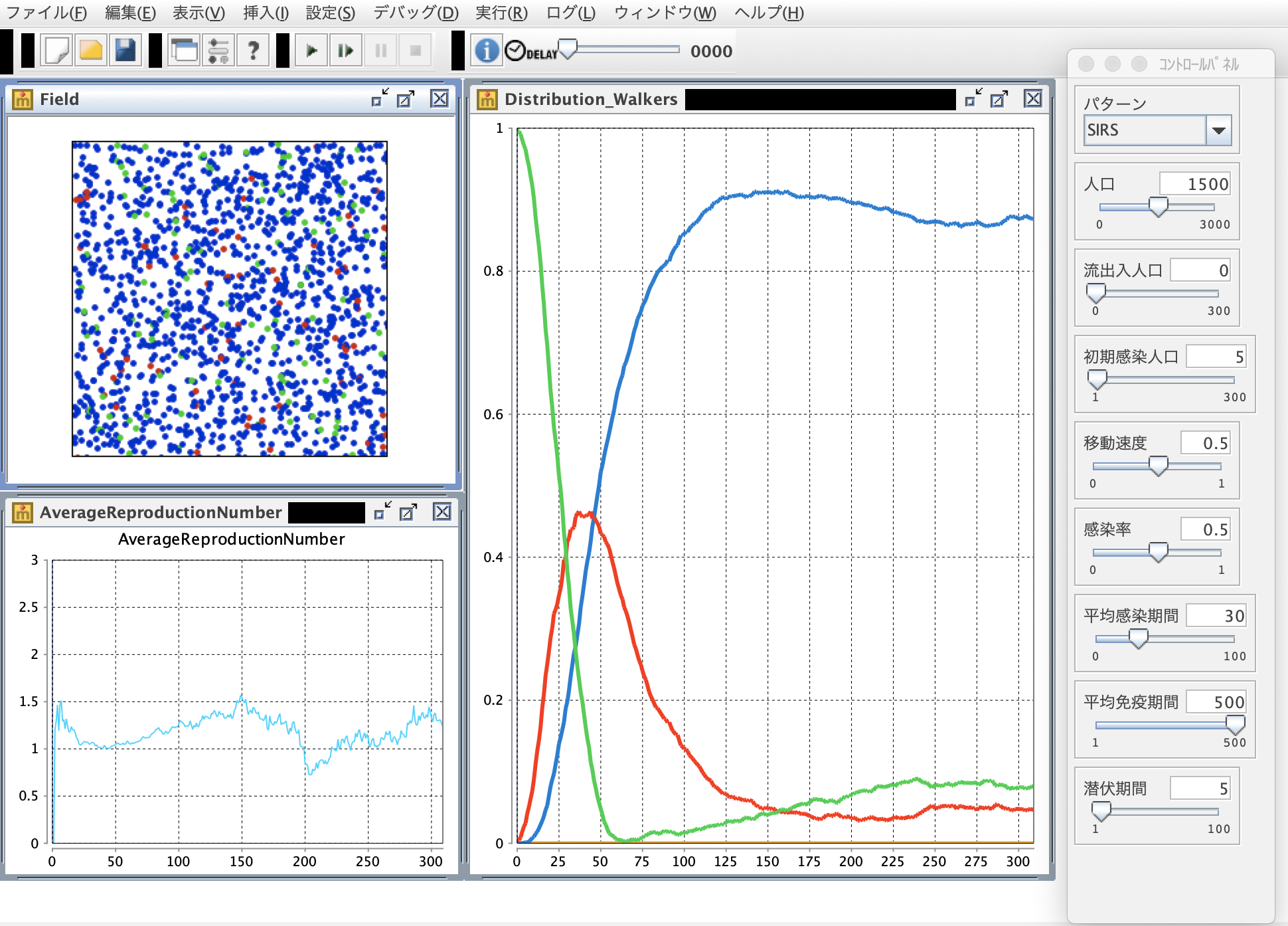Open the ログ(L) menu
The image size is (1288, 926).
[x=570, y=13]
